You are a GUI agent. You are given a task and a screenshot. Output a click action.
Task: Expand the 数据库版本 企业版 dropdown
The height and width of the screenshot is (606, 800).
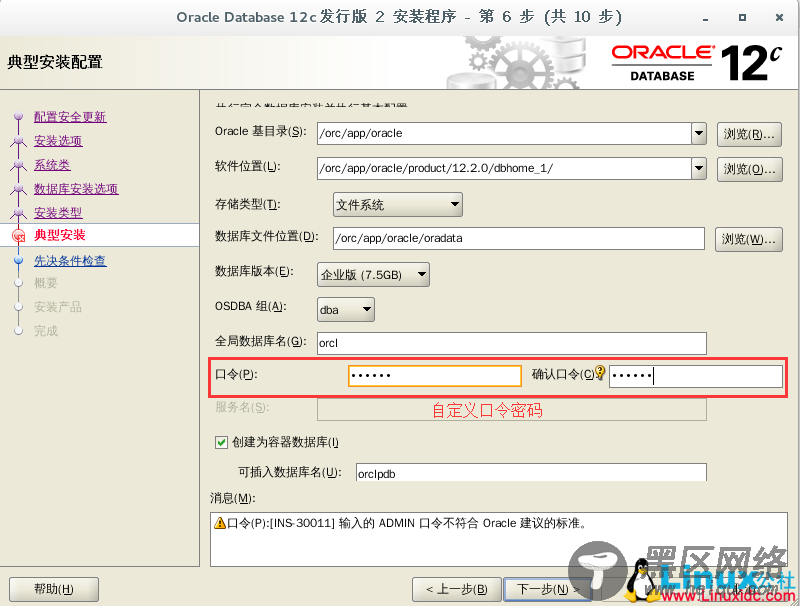(x=373, y=275)
